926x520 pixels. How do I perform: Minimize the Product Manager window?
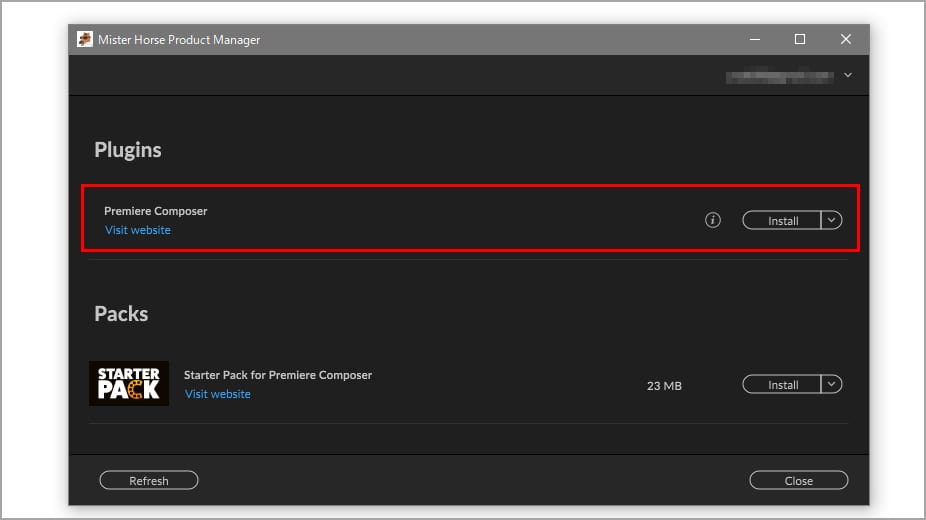(x=754, y=40)
